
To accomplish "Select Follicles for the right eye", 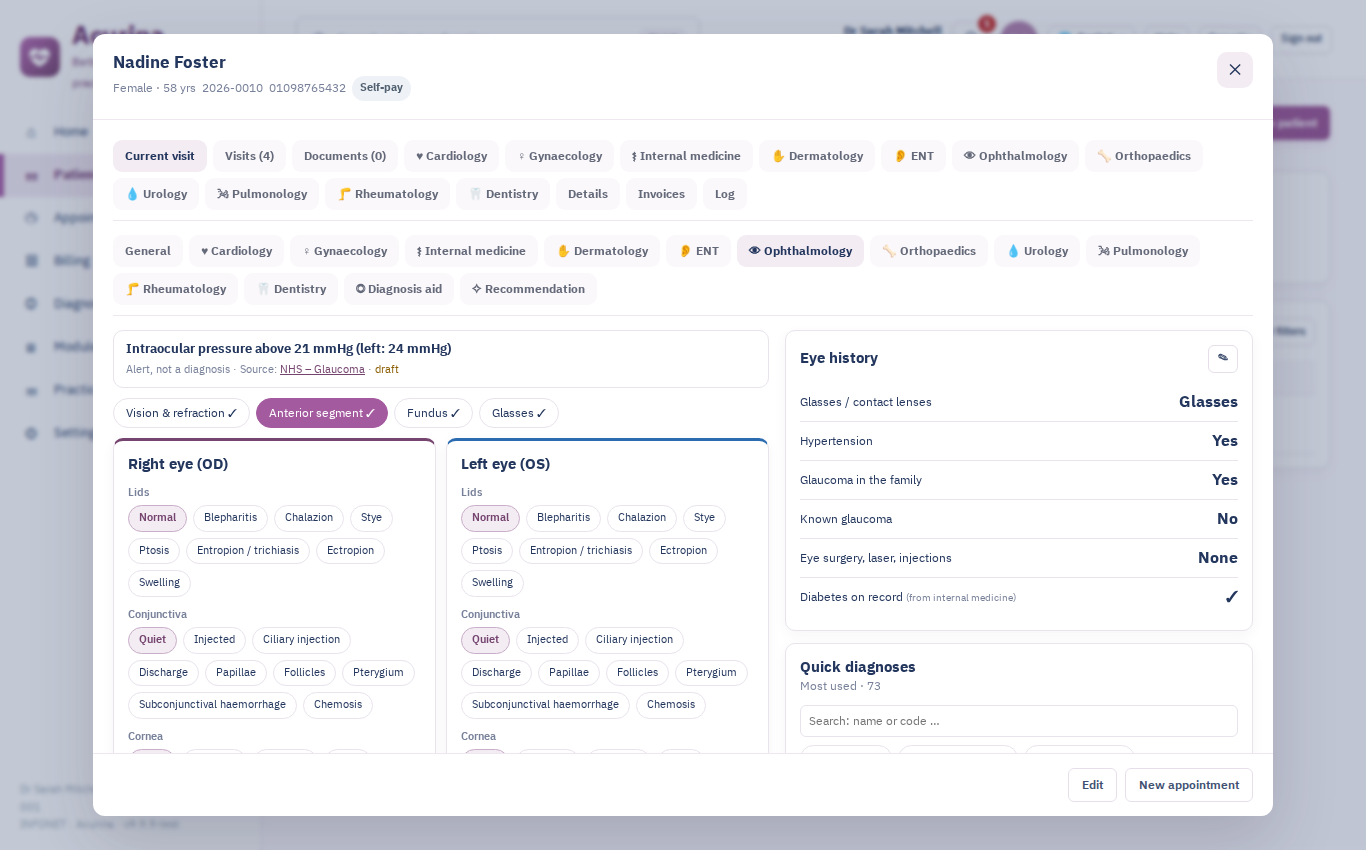I will [304, 673].
